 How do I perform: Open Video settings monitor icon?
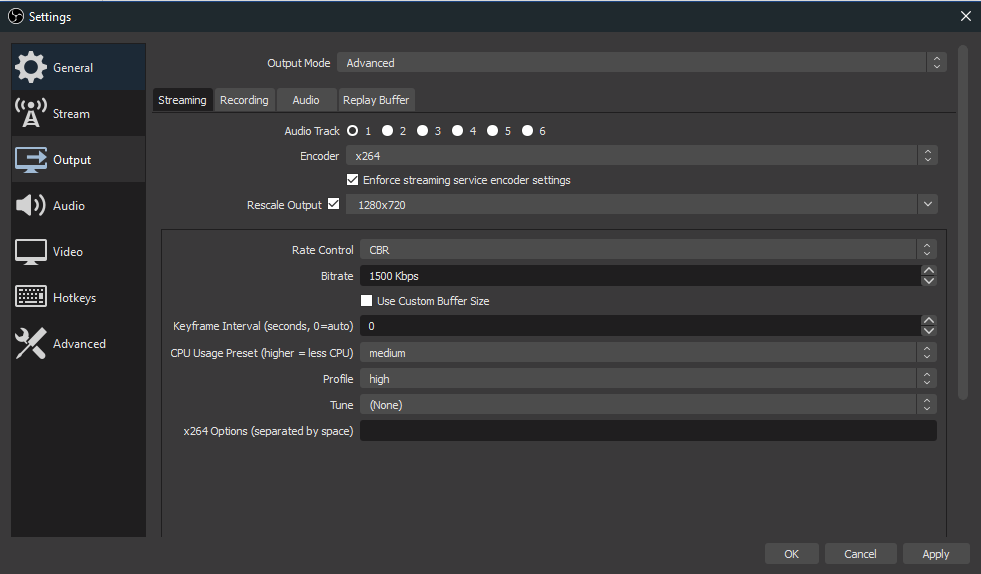31,252
